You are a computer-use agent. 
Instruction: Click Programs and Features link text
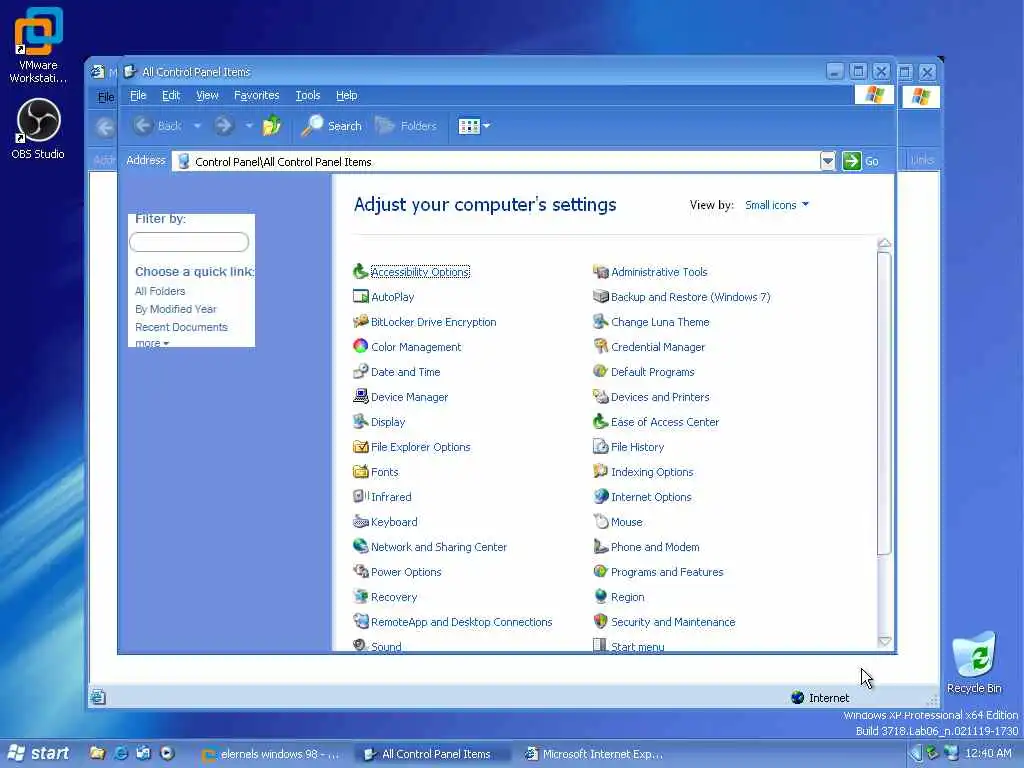667,572
